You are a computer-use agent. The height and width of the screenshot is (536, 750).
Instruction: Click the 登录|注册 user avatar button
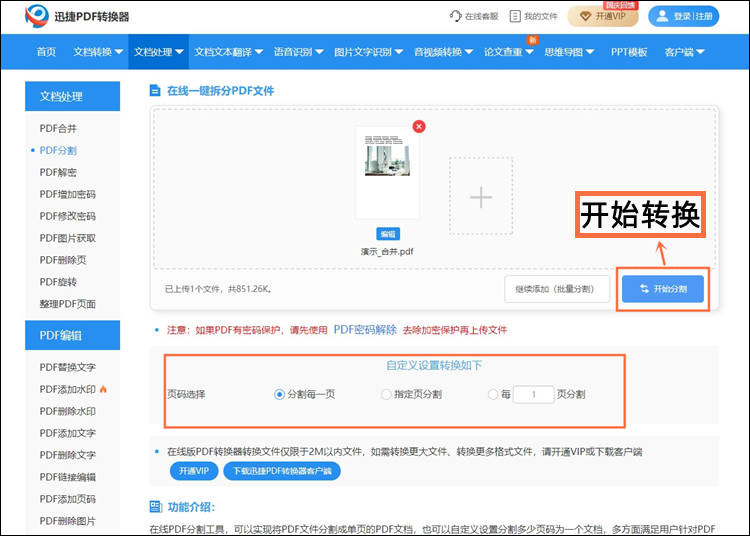(683, 16)
